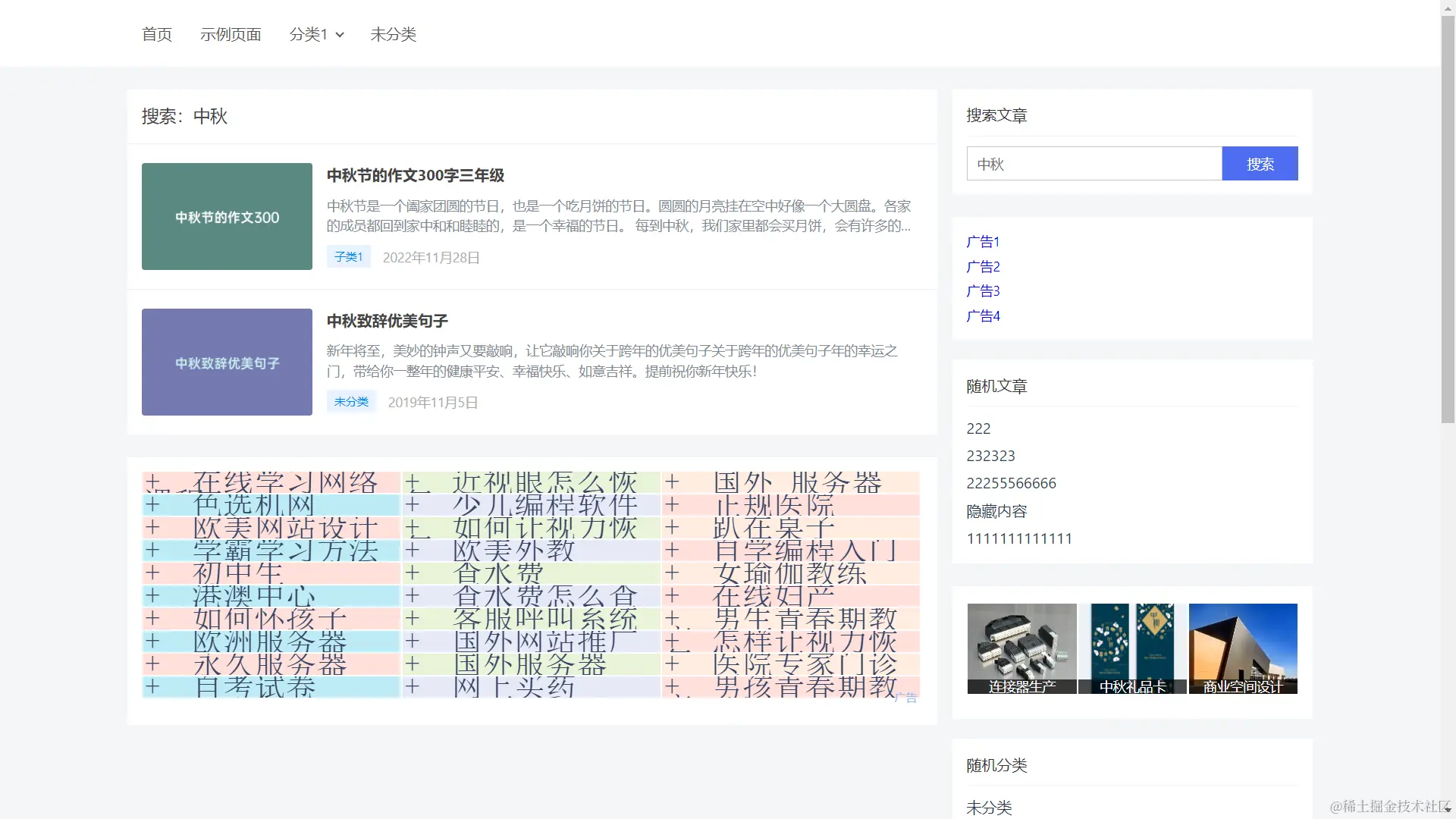1456x819 pixels.
Task: Click ad keyword 港澳中心
Action: 271,596
